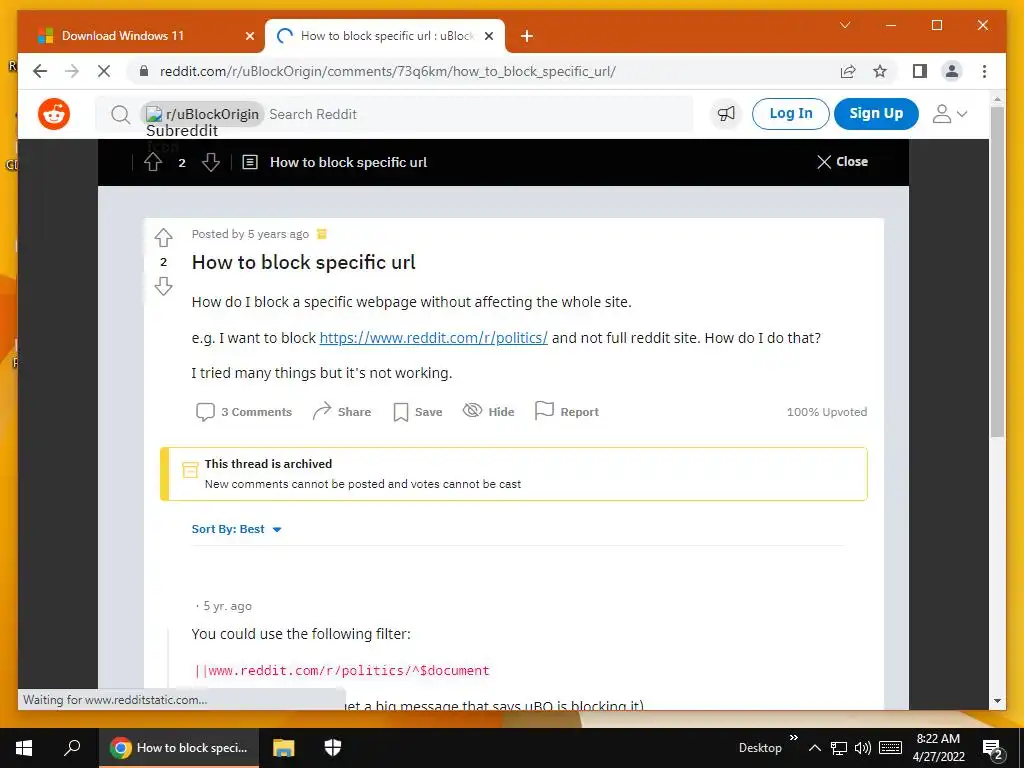Viewport: 1024px width, 768px height.
Task: Click the network icon in system tray
Action: coord(839,748)
